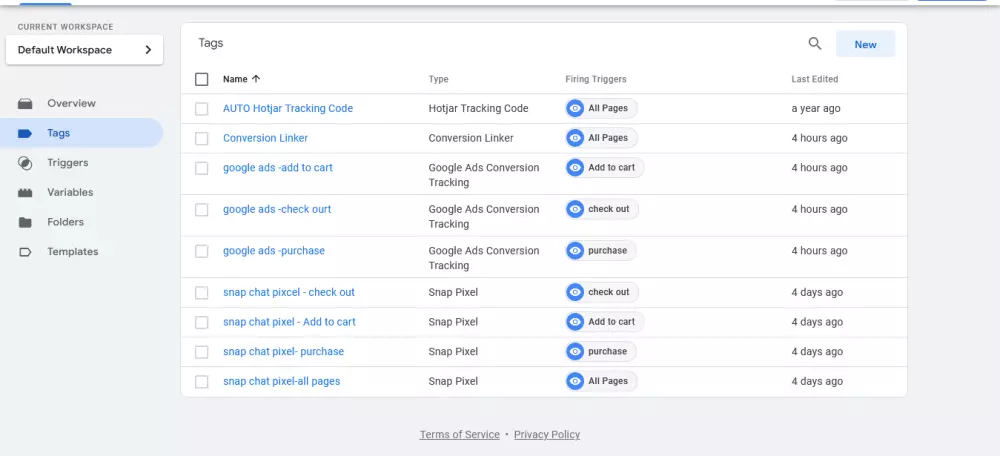Open the Tags section in sidebar
Image resolution: width=1000 pixels, height=456 pixels.
click(x=58, y=133)
